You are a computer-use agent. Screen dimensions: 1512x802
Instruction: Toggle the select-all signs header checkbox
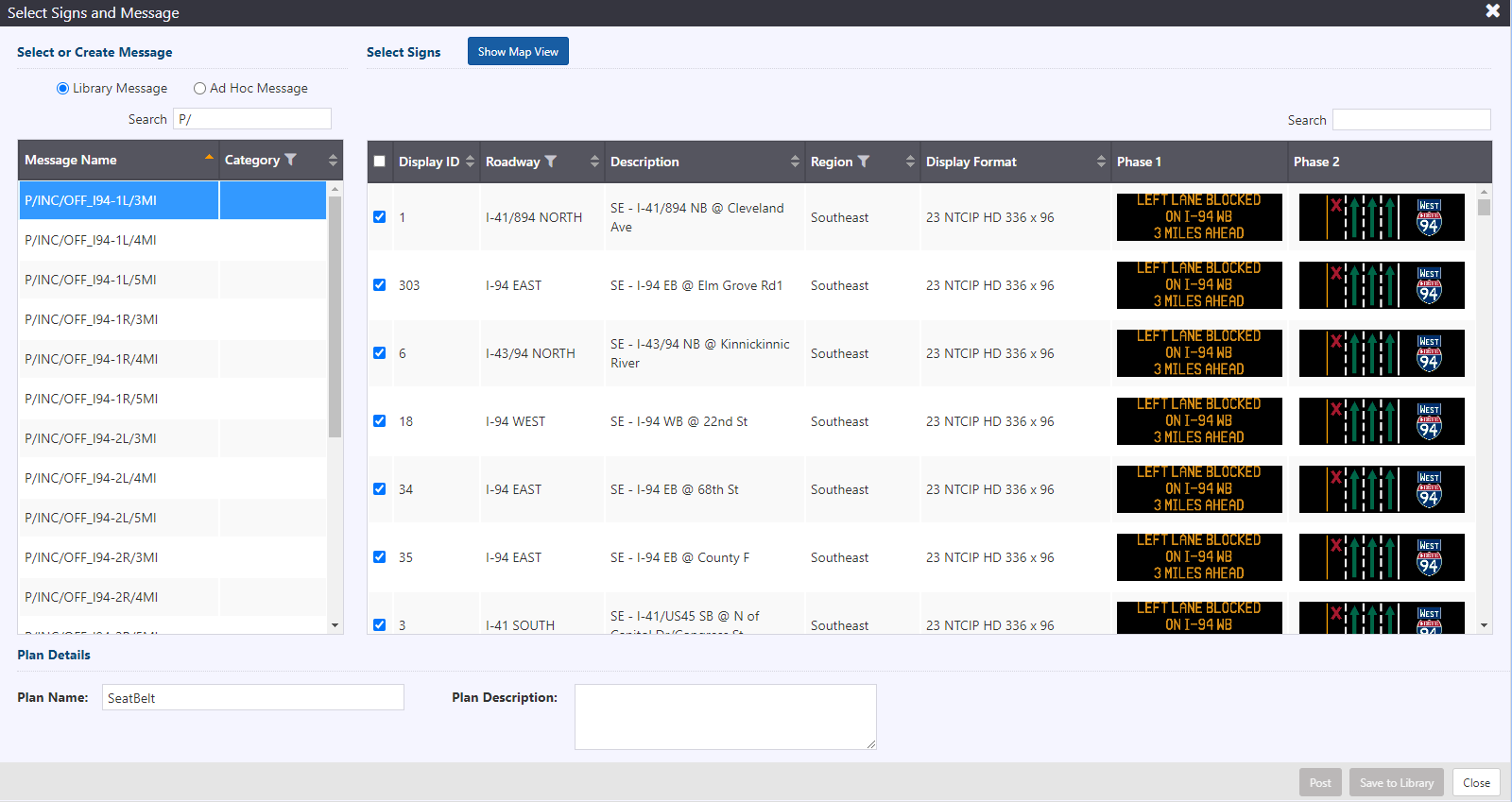coord(380,162)
